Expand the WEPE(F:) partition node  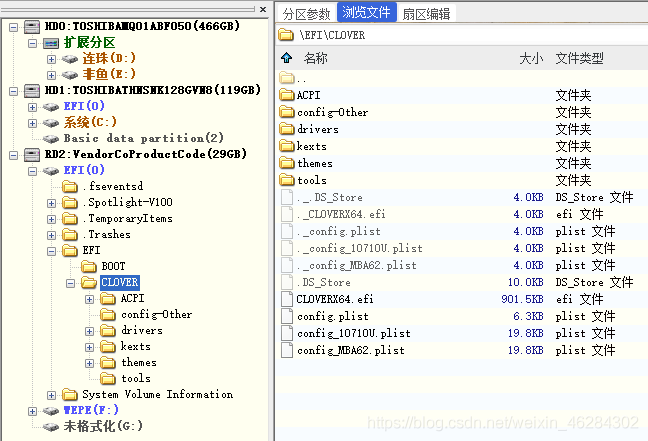click(33, 411)
